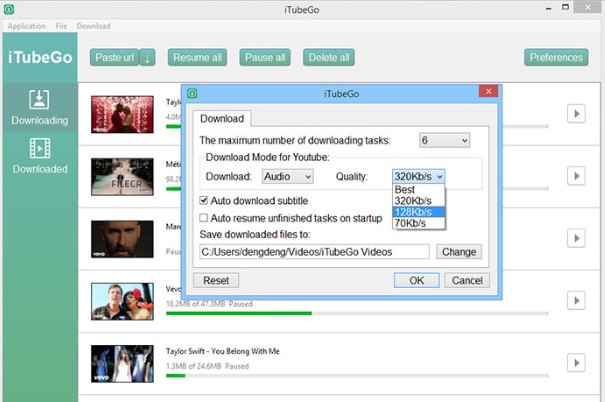Screen dimensions: 605x402
Task: Open maximum downloading tasks dropdown
Action: pos(444,140)
